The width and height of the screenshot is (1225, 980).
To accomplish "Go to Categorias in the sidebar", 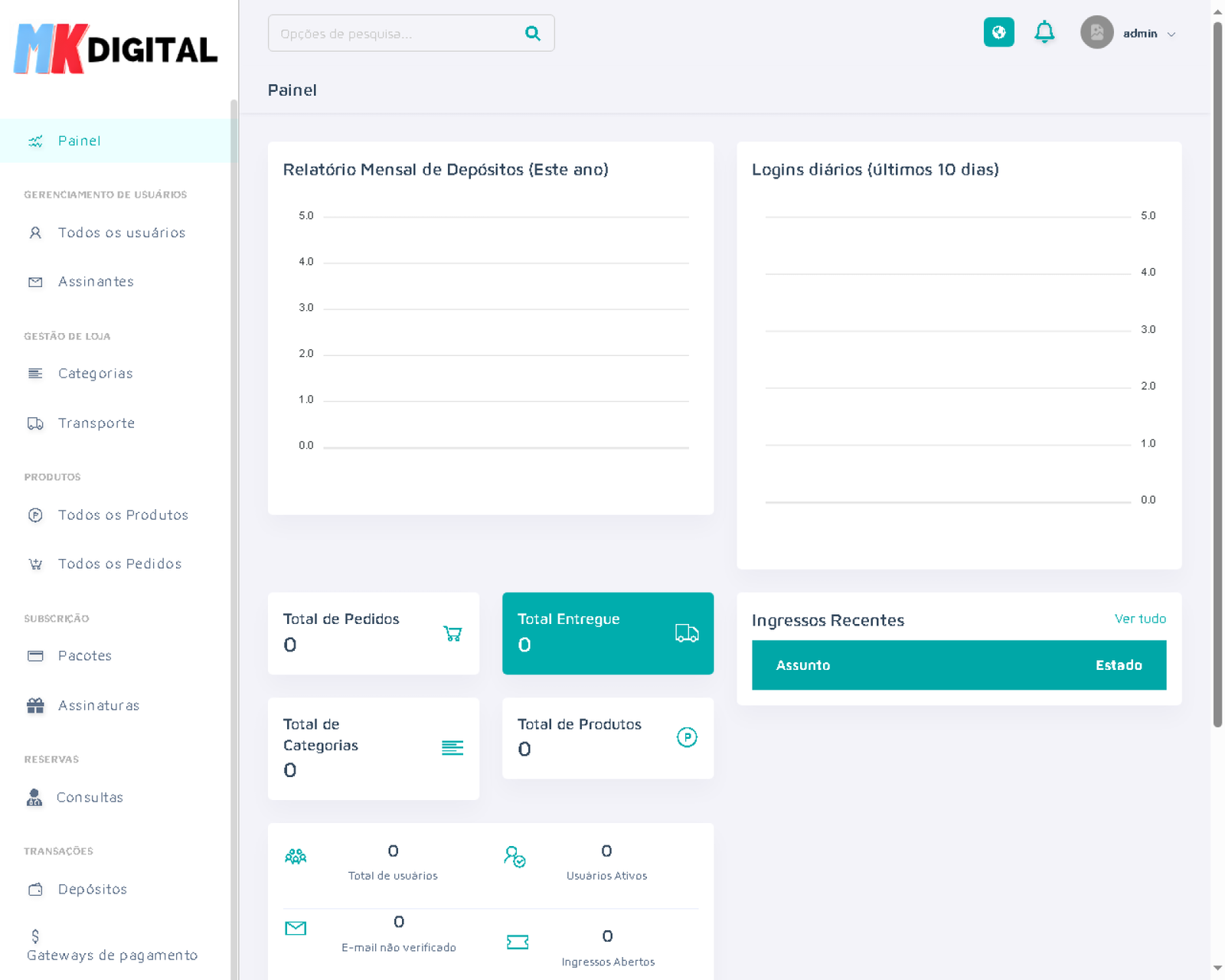I will click(95, 374).
